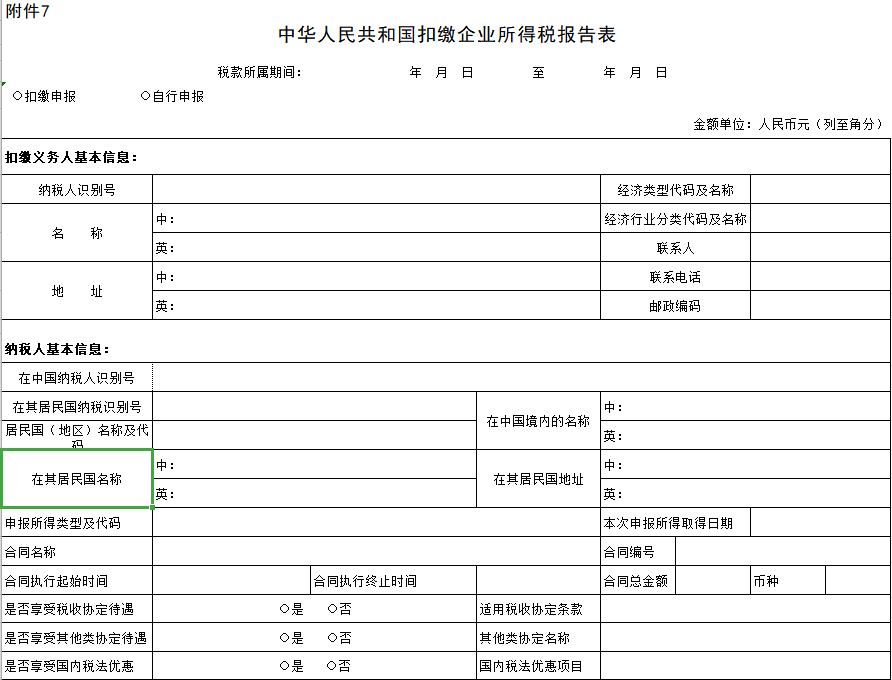Viewport: 892px width, 680px height.
Task: Select the 自行申报 radio option
Action: tap(146, 96)
